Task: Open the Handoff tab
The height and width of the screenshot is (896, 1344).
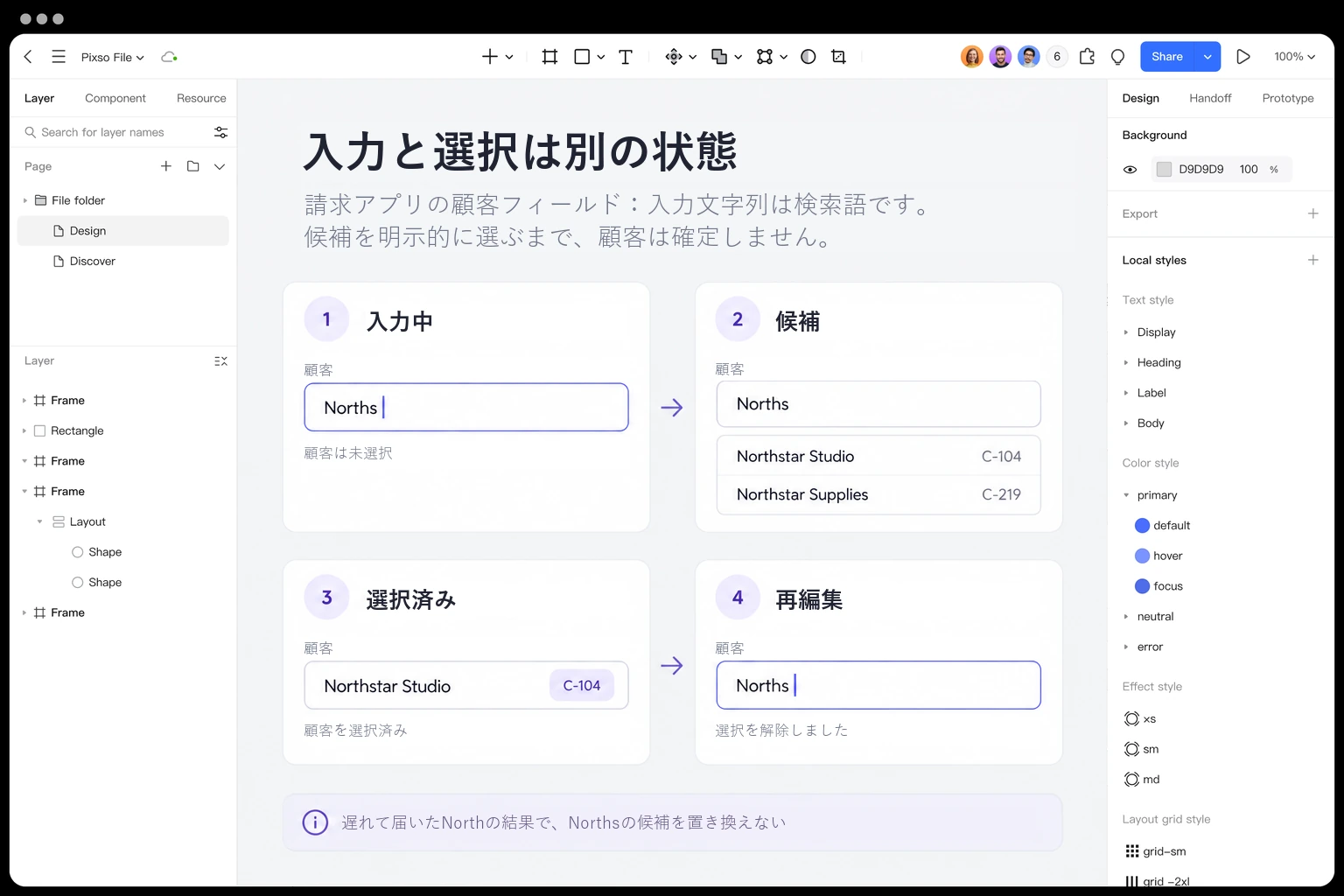Action: click(1210, 98)
